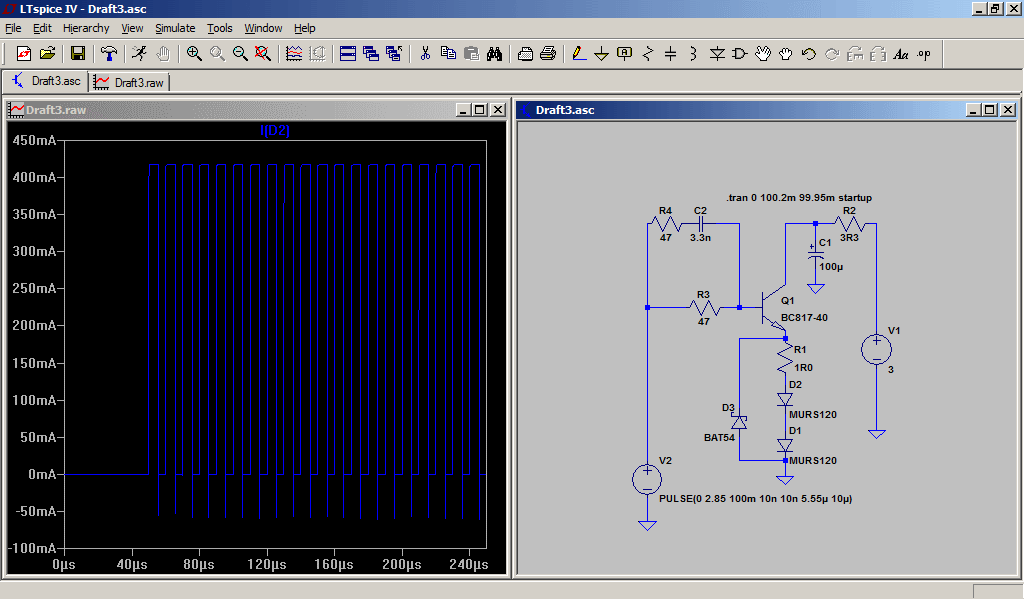Switch to the Draft3.asc tab
Image resolution: width=1024 pixels, height=600 pixels.
46,81
